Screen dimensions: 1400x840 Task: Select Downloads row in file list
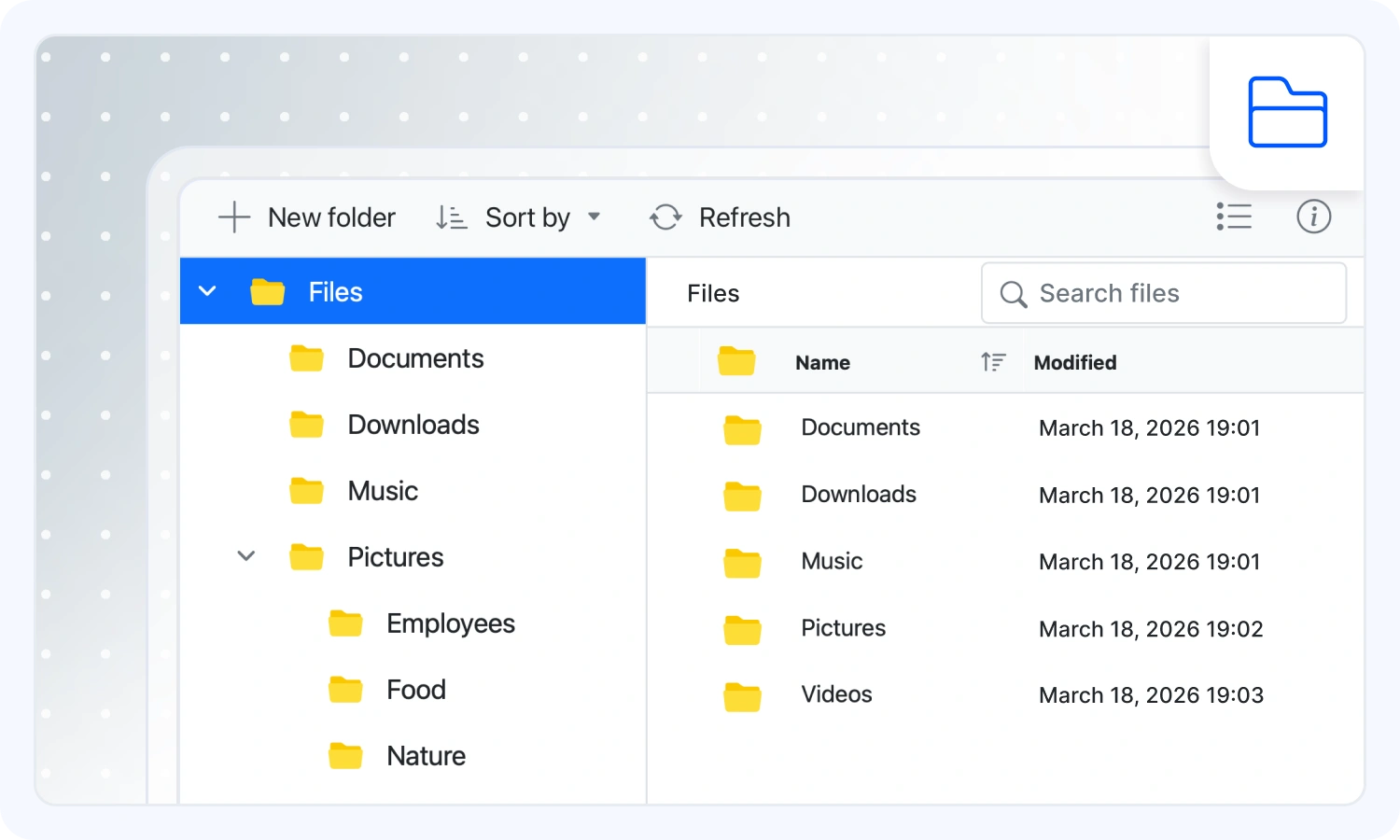pyautogui.click(x=1005, y=495)
